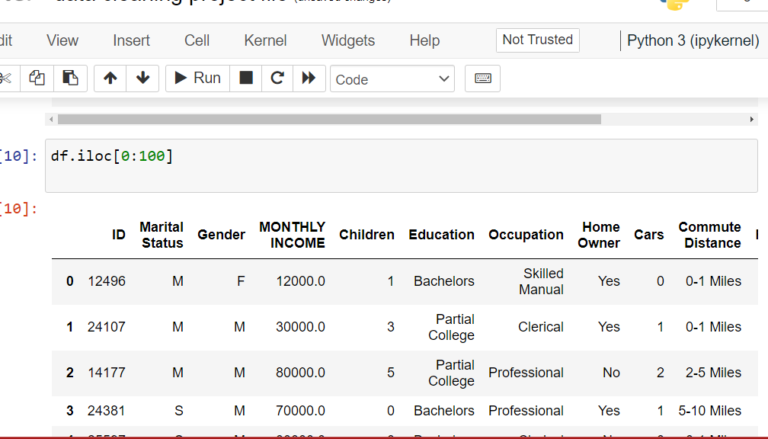Click into the df.iloc[0:100] code cell
The height and width of the screenshot is (439, 768).
[x=400, y=165]
